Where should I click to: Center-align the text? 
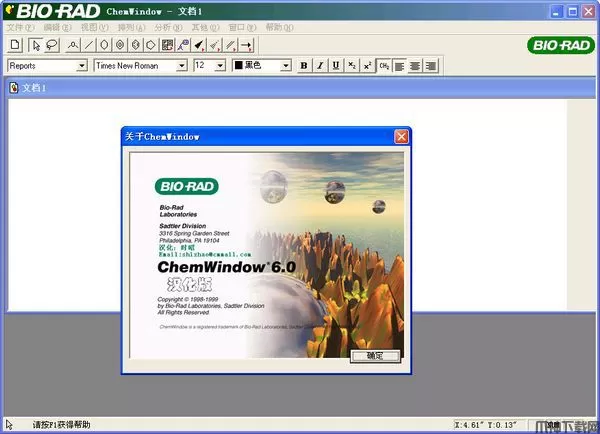click(x=415, y=65)
